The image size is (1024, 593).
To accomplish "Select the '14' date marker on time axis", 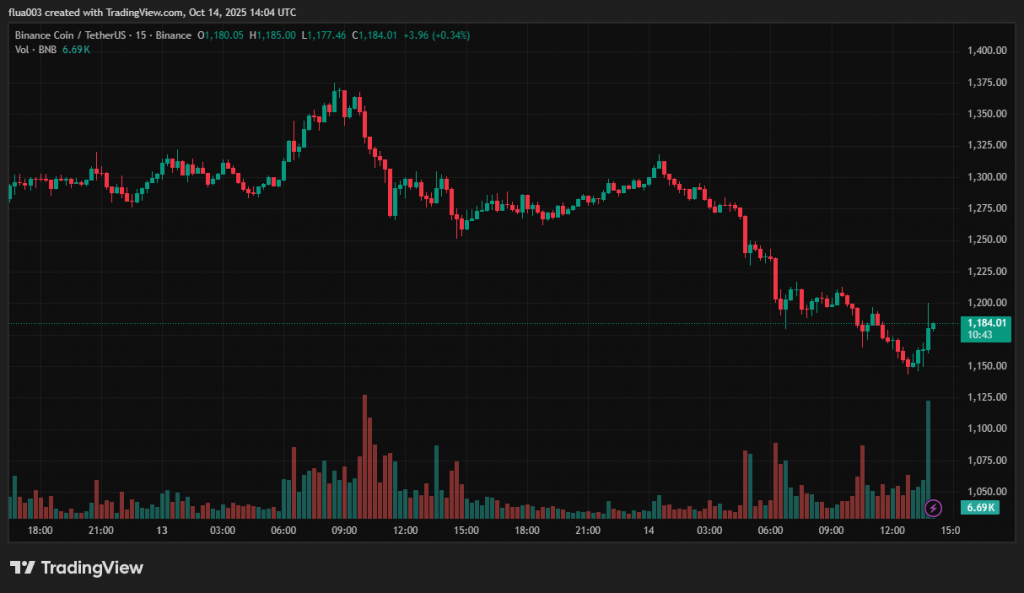I will pos(648,530).
